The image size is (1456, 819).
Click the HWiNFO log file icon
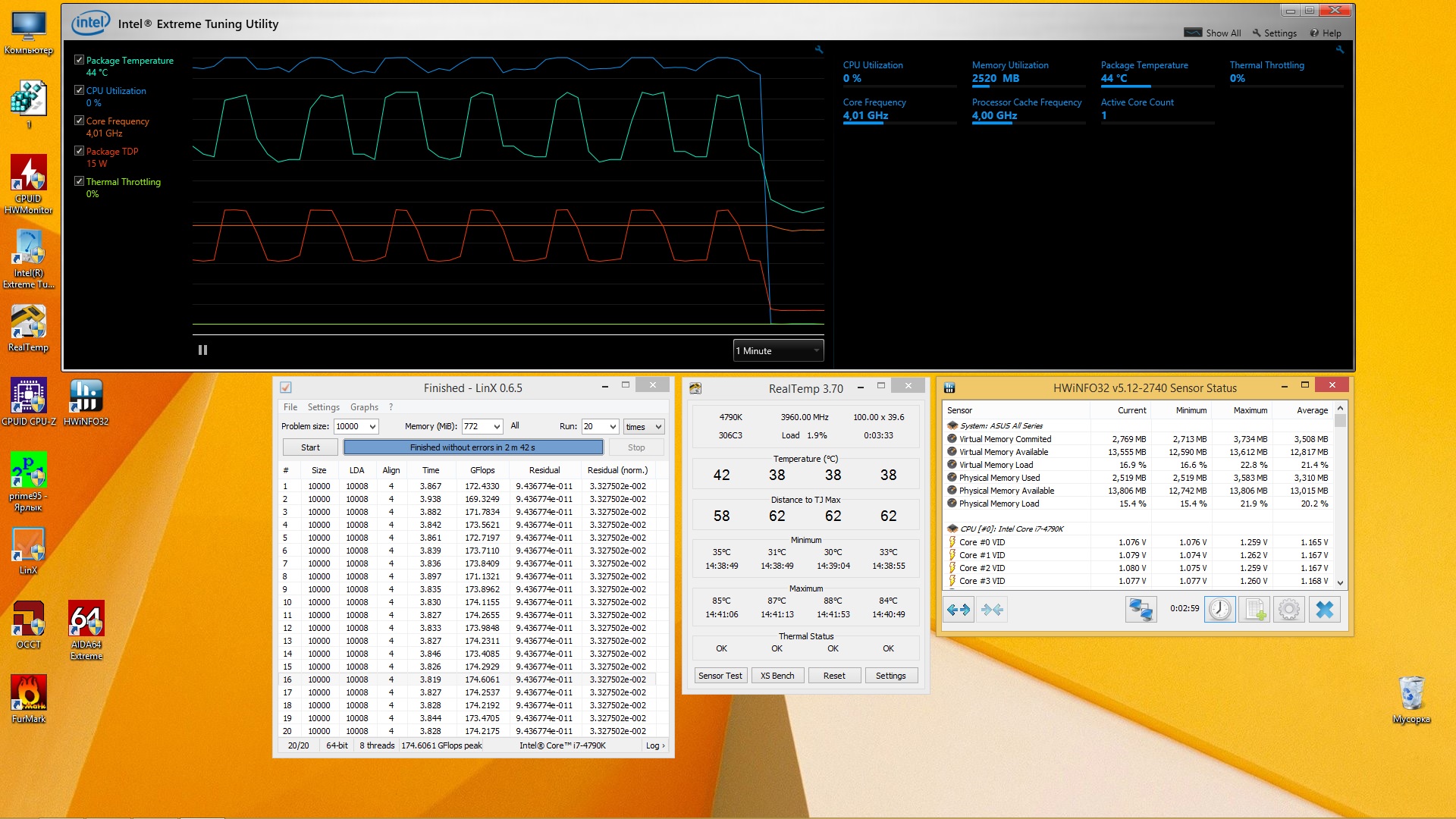1254,610
